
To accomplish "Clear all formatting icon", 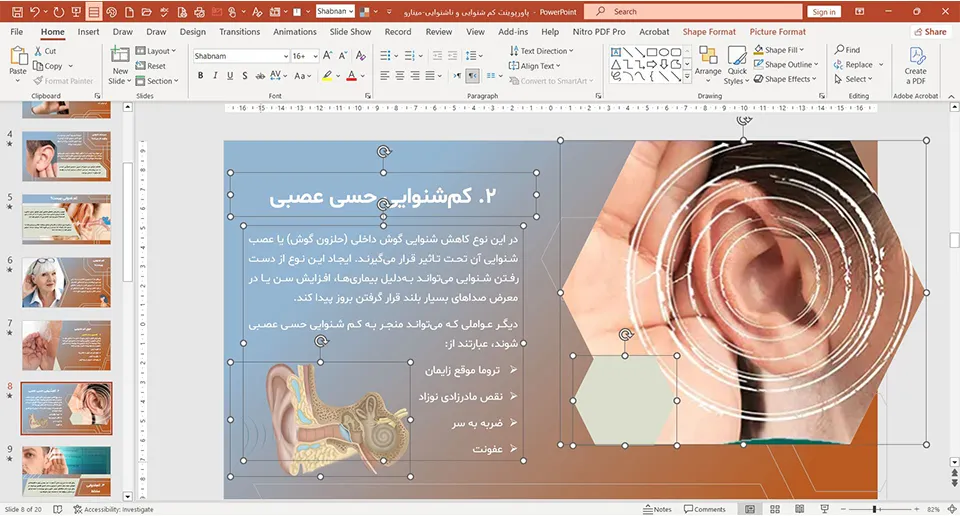I will (361, 56).
